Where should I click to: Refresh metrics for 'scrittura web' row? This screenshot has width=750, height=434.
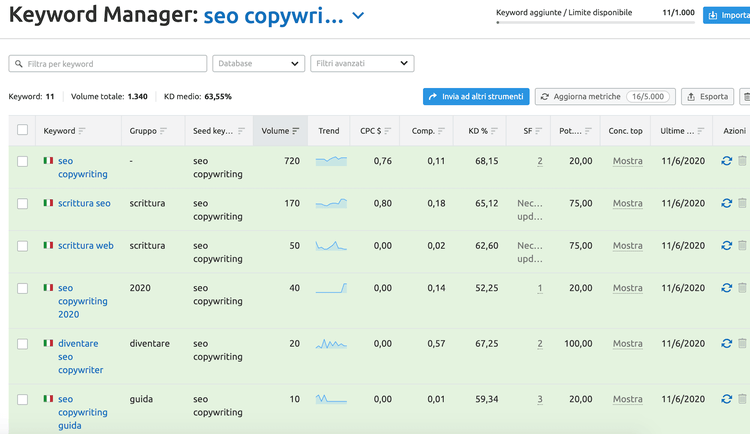(727, 245)
